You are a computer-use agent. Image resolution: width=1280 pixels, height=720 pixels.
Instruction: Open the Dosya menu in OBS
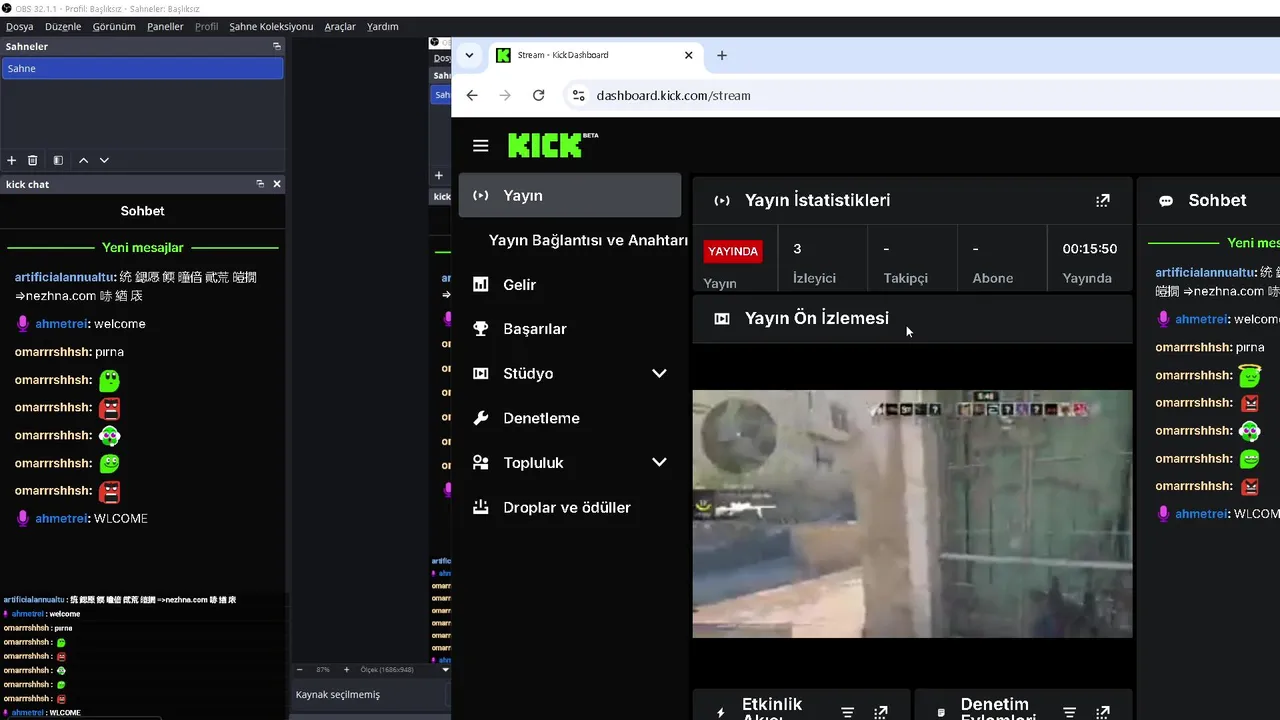tap(19, 27)
